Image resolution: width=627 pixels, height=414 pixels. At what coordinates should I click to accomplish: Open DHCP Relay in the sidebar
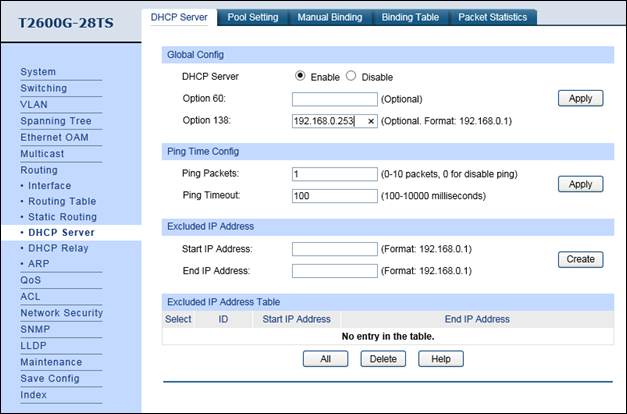coord(58,248)
